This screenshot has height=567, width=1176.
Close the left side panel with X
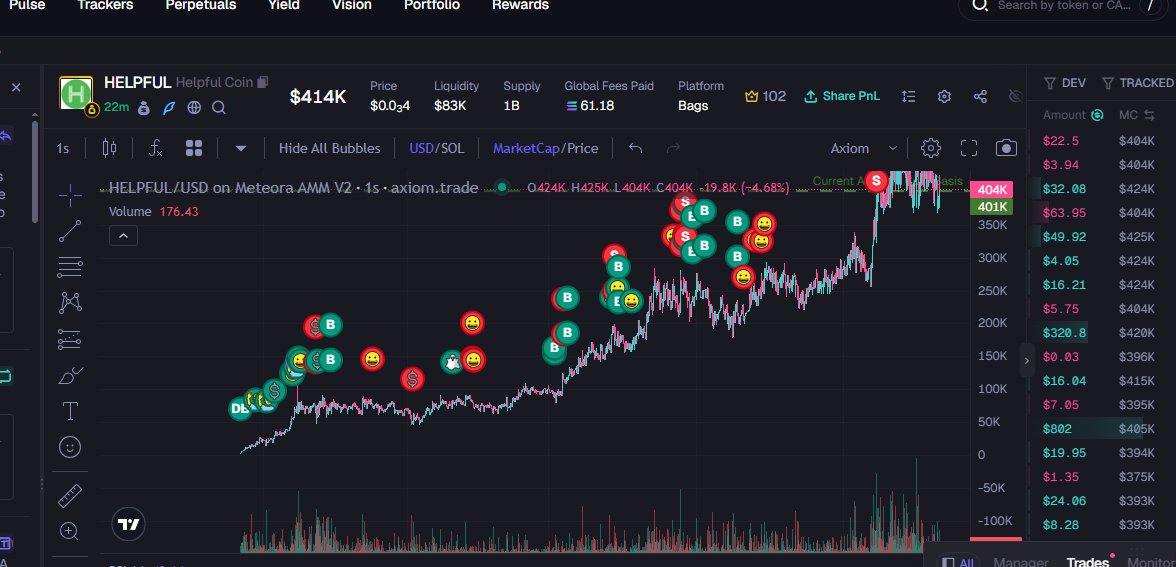coord(16,88)
